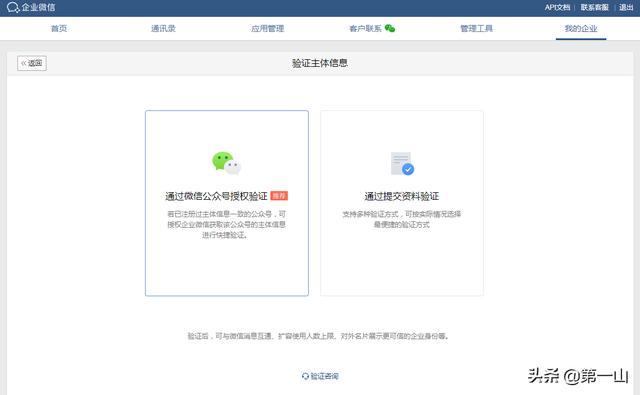Click the green WeChat bubbles icon
The image size is (640, 395).
(227, 163)
